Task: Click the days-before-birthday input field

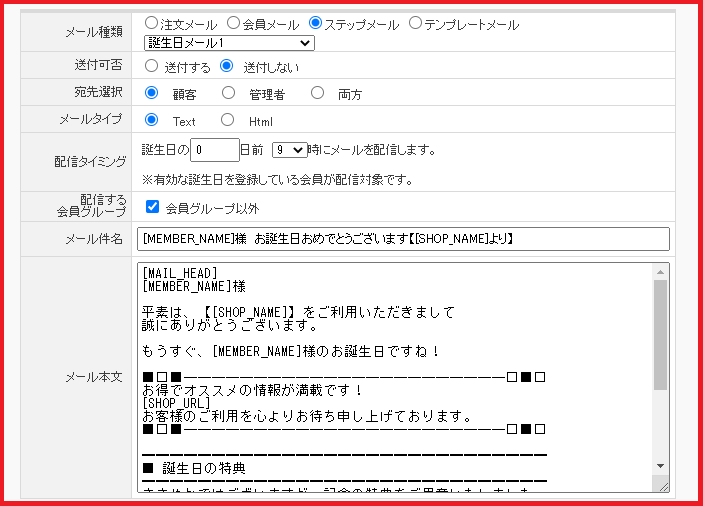Action: [215, 150]
